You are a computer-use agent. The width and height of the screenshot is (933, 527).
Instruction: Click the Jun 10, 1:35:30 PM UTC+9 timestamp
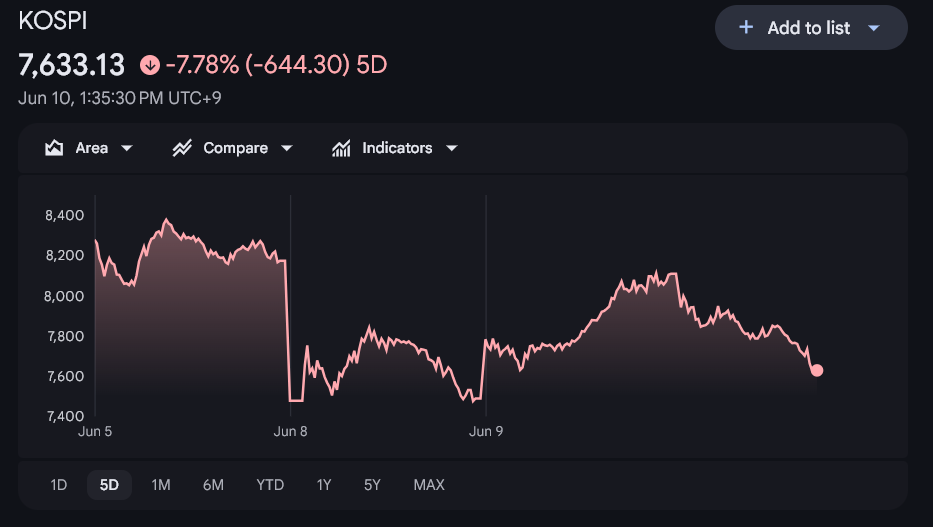pyautogui.click(x=120, y=98)
